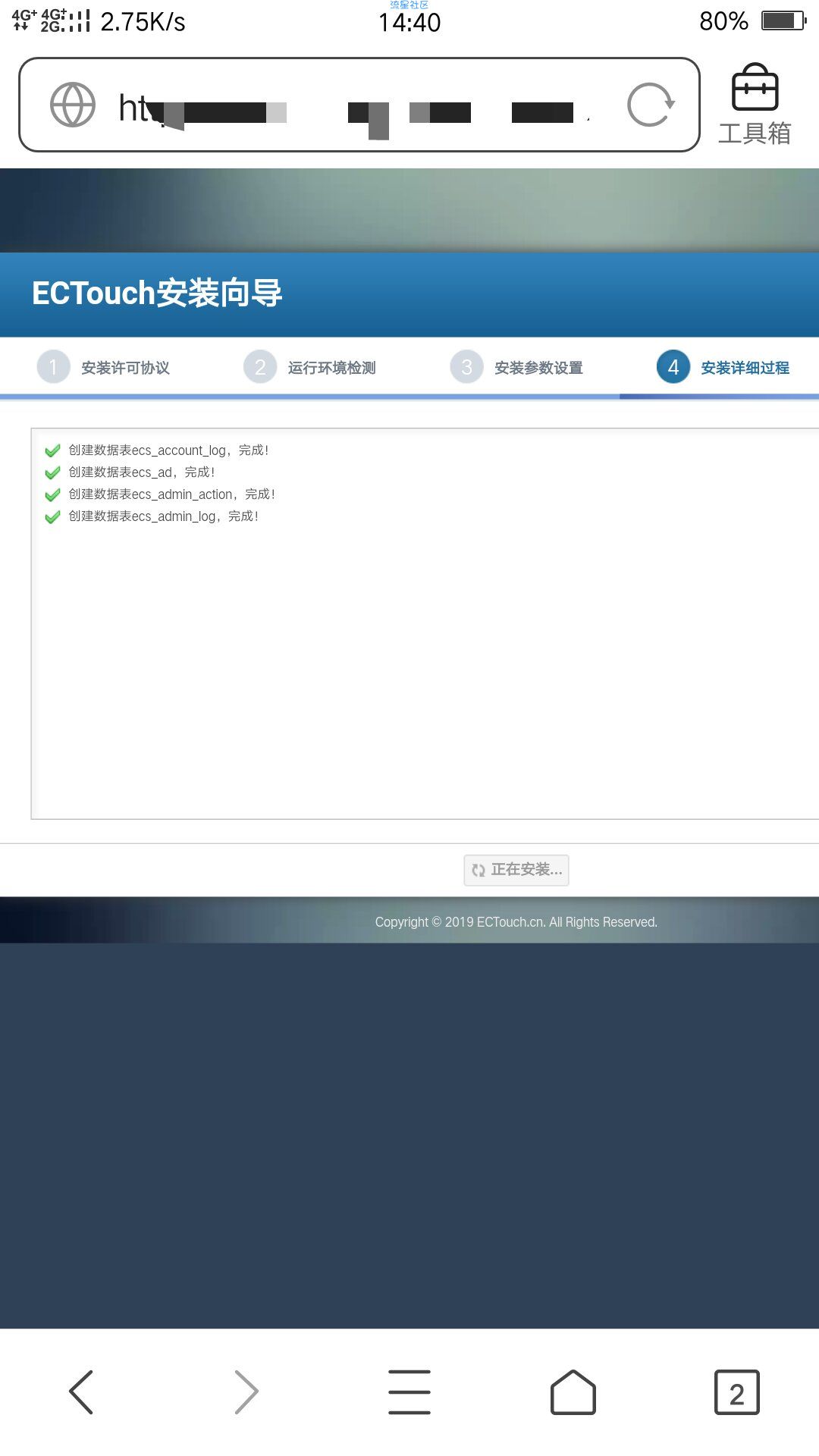Click the step number 3 circle
This screenshot has height=1456, width=819.
coord(466,367)
